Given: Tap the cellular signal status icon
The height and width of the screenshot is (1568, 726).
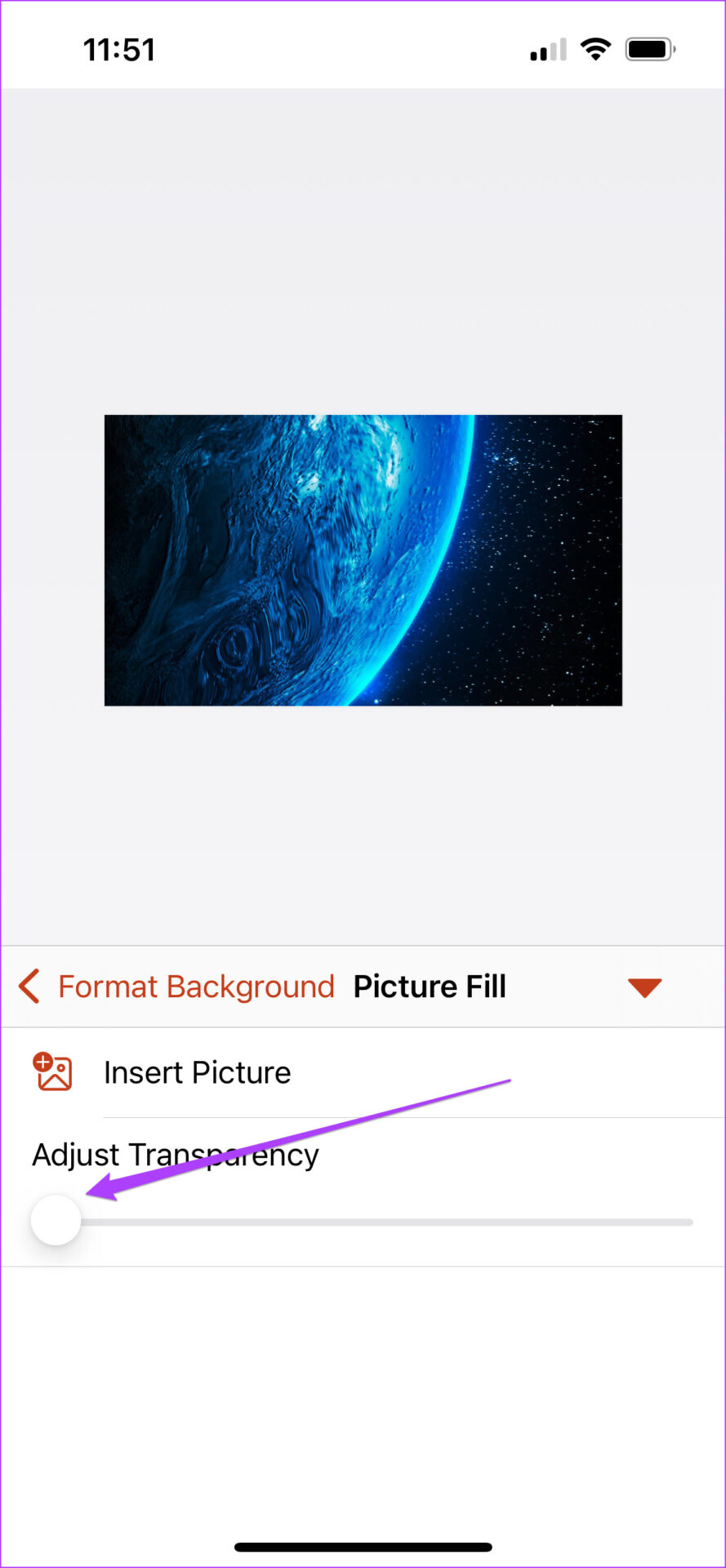Looking at the screenshot, I should [548, 50].
